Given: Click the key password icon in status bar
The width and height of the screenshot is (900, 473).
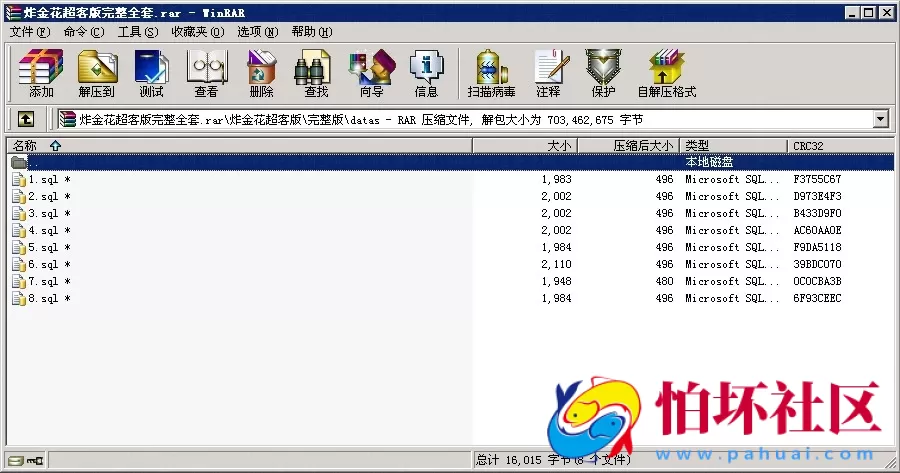Looking at the screenshot, I should 34,460.
